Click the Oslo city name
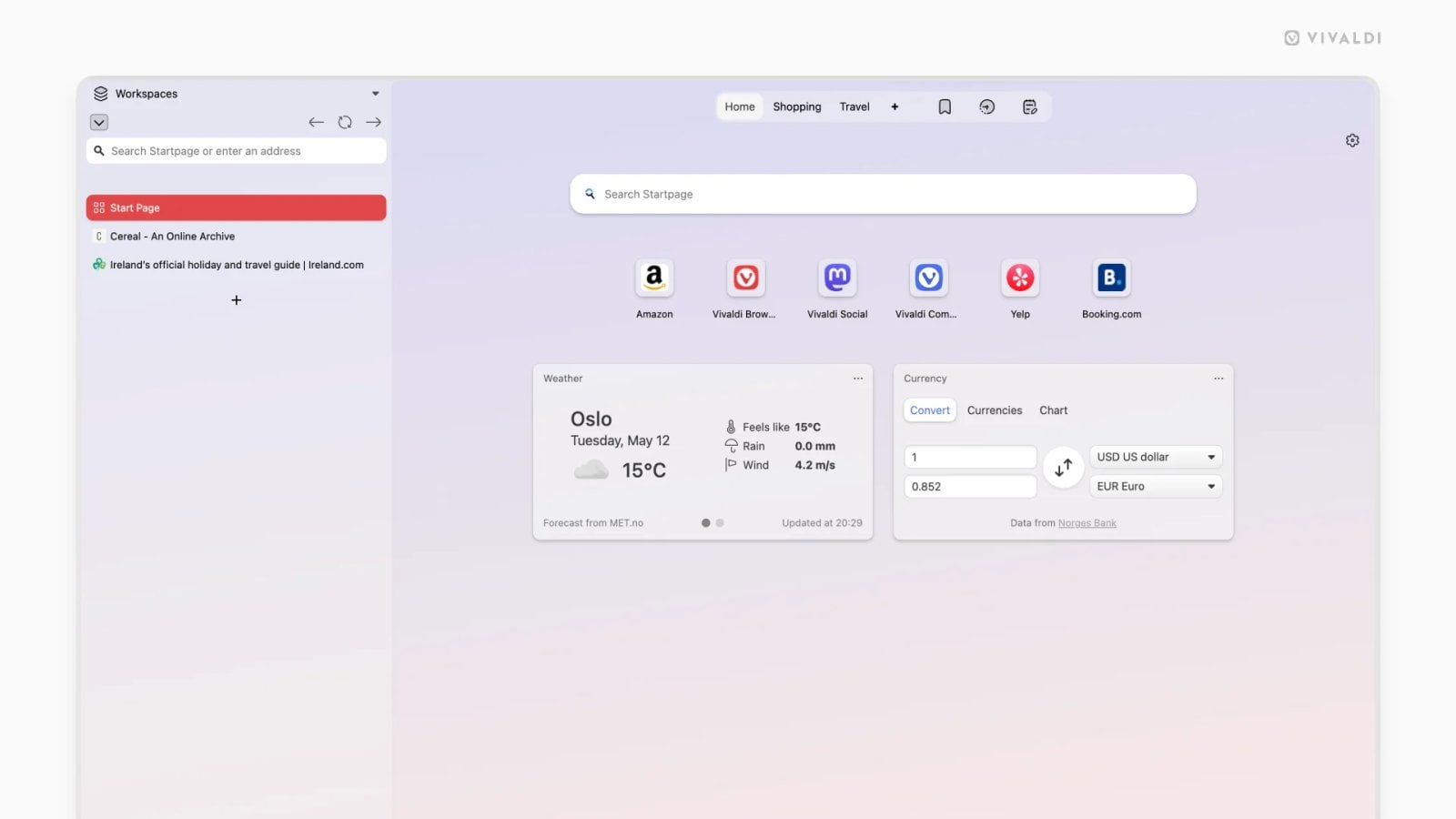 (591, 419)
